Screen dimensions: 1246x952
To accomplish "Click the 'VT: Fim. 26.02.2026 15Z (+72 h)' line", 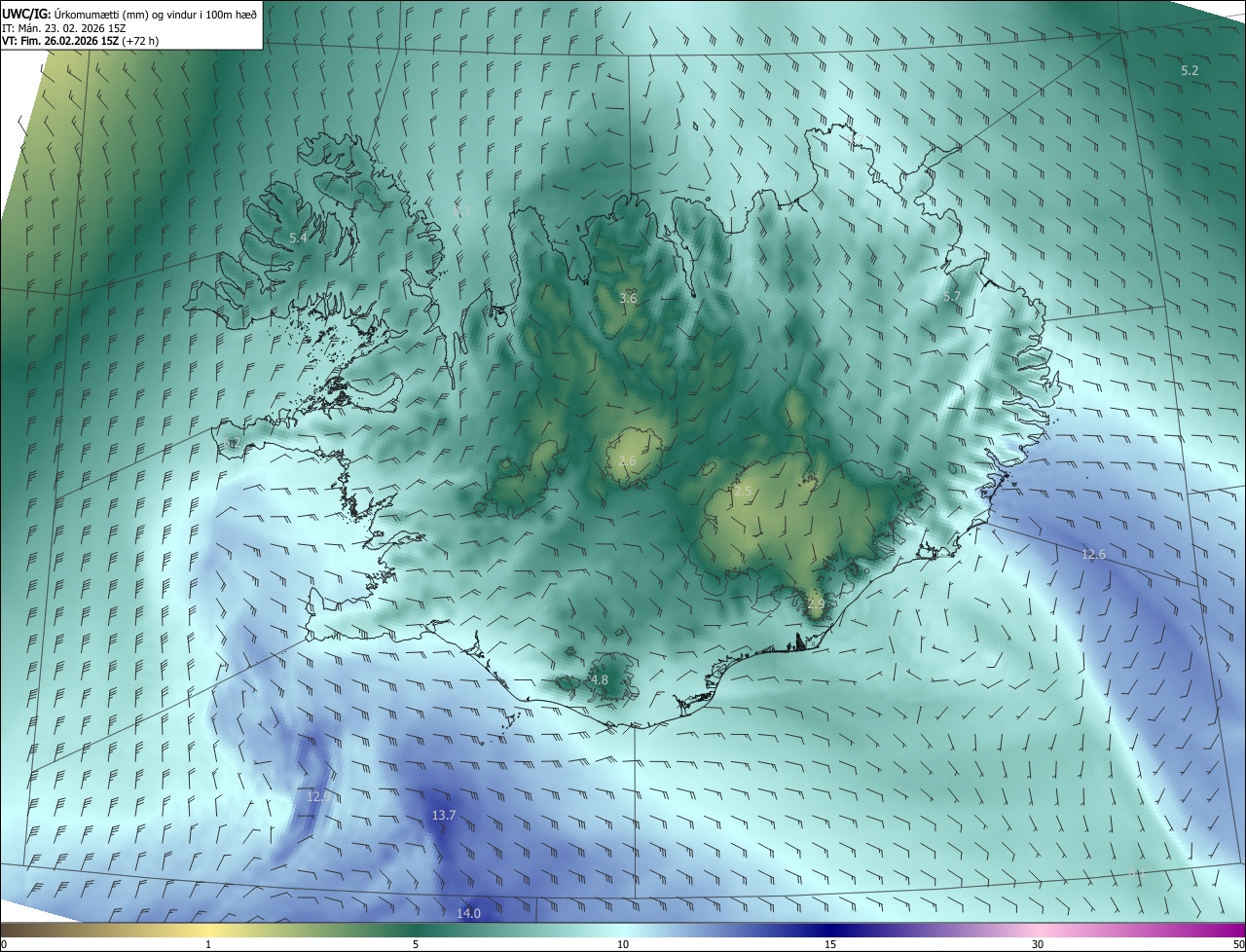I will pyautogui.click(x=80, y=41).
